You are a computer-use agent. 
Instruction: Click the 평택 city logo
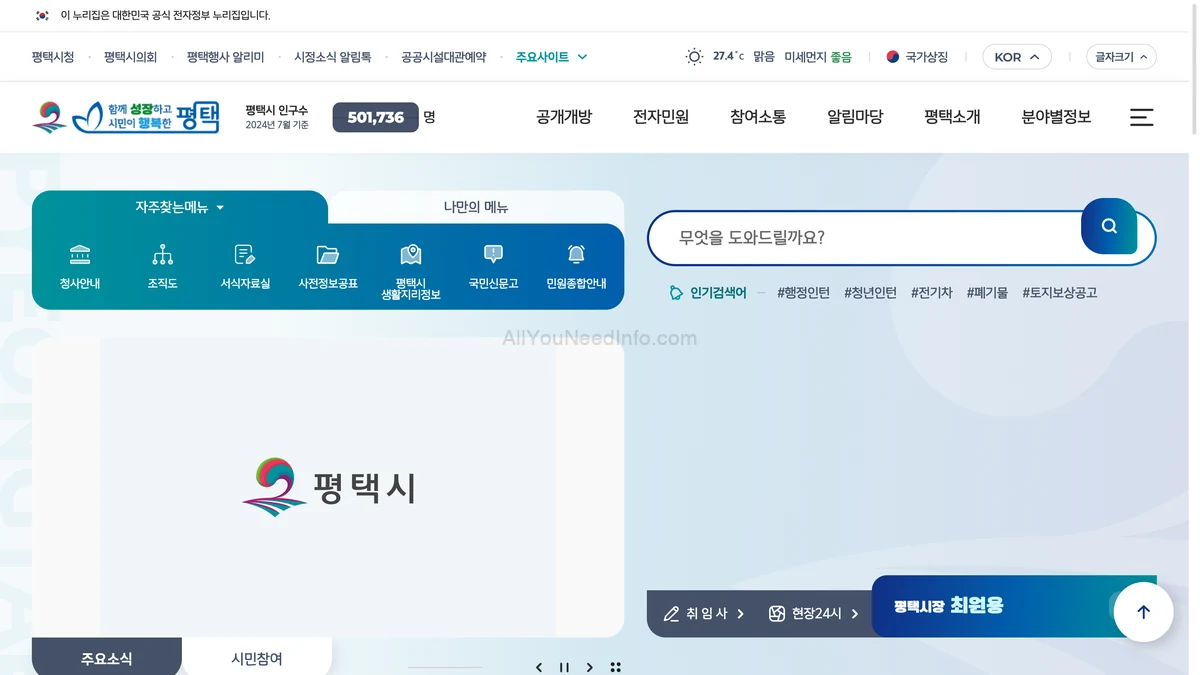coord(126,117)
